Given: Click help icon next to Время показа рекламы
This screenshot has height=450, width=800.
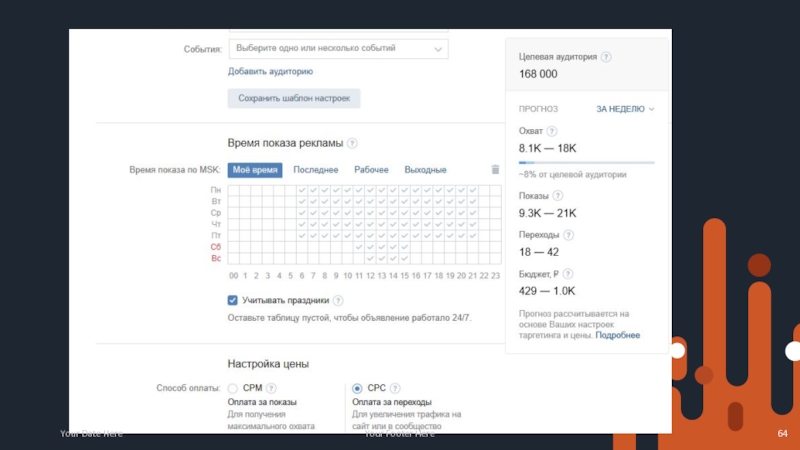Looking at the screenshot, I should click(x=352, y=144).
